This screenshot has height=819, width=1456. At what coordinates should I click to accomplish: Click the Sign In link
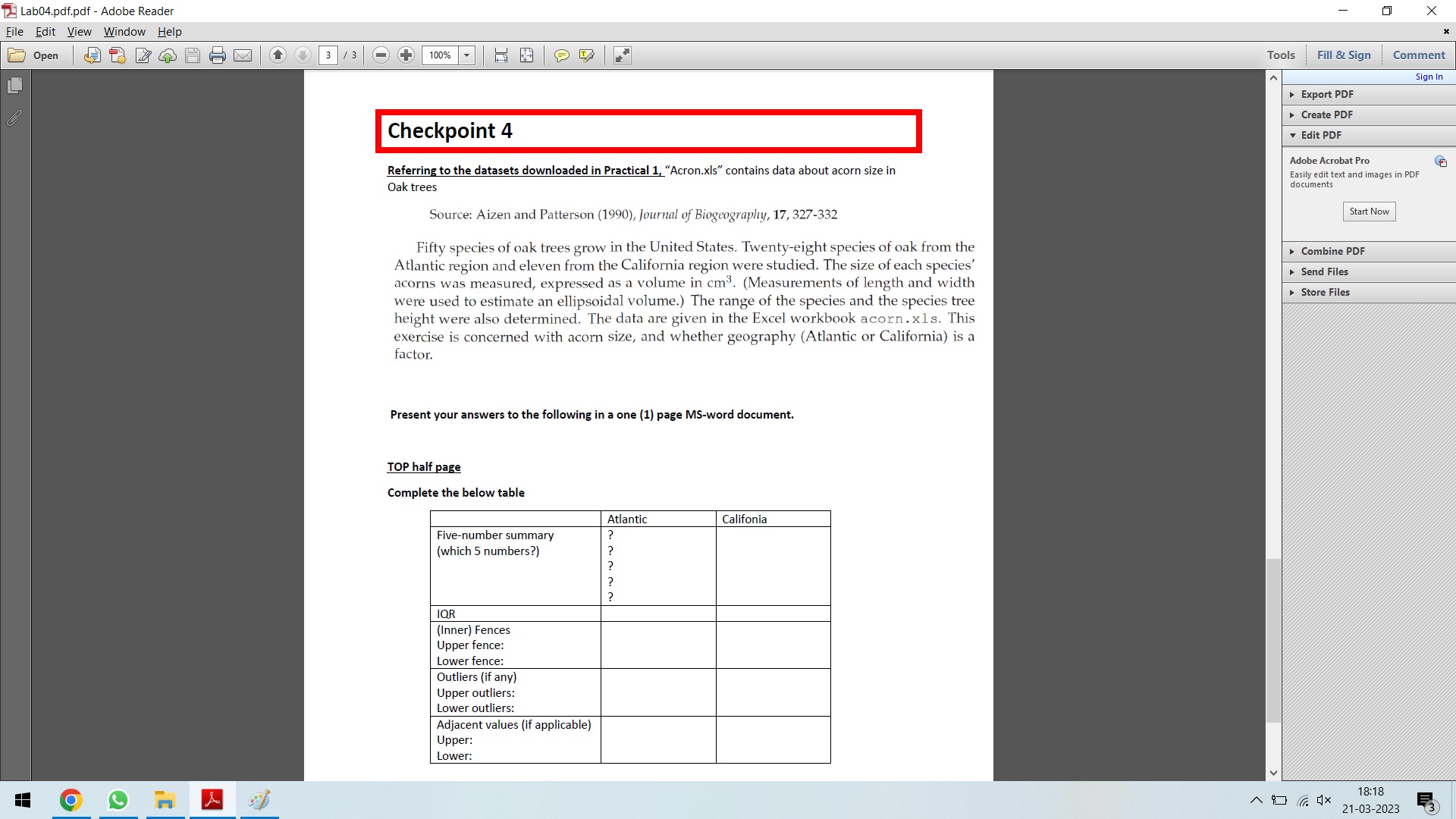[x=1429, y=76]
